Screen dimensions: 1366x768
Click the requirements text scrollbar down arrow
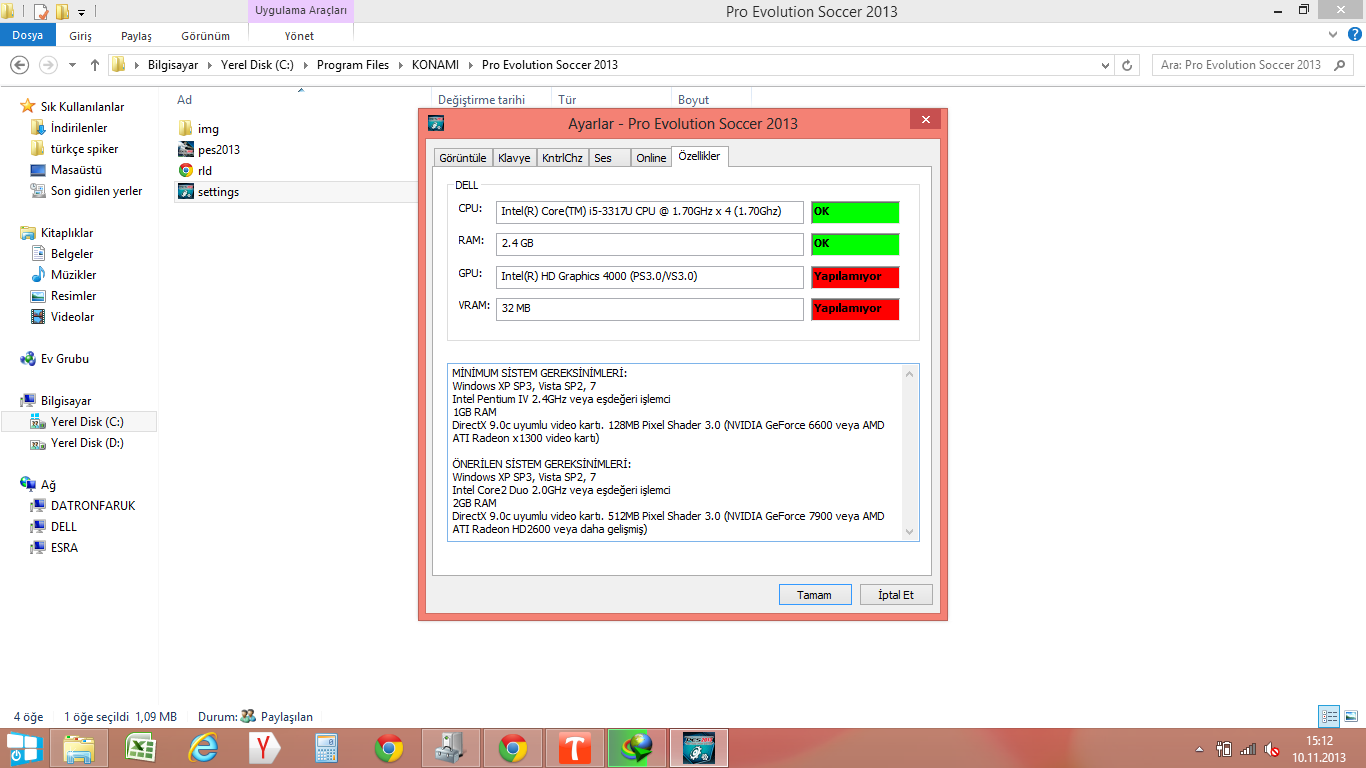coord(909,532)
